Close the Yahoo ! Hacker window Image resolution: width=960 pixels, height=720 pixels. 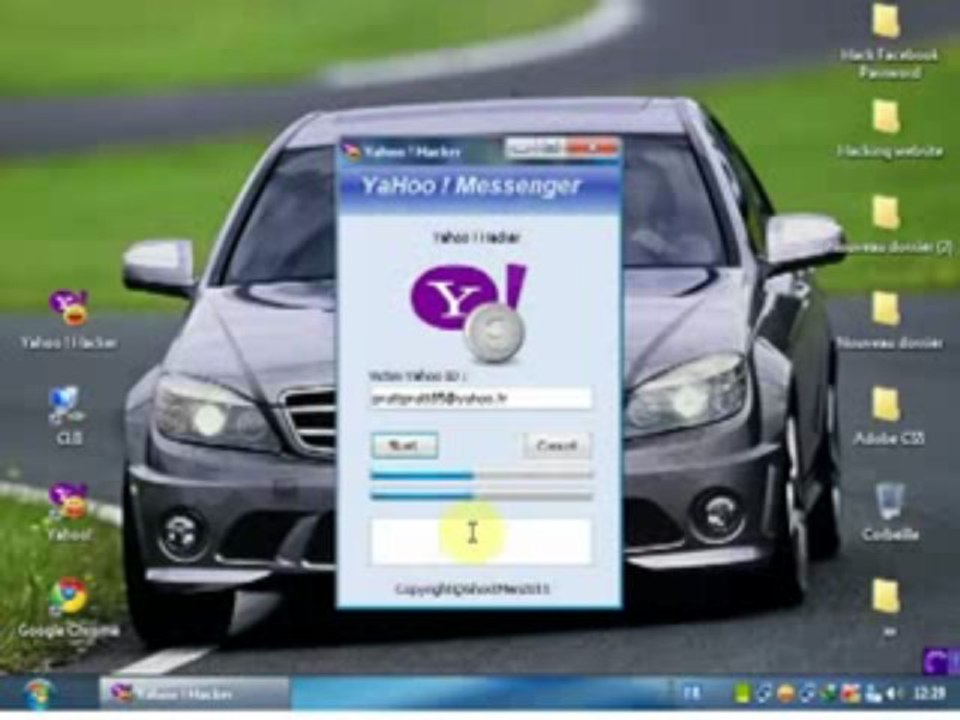point(592,148)
